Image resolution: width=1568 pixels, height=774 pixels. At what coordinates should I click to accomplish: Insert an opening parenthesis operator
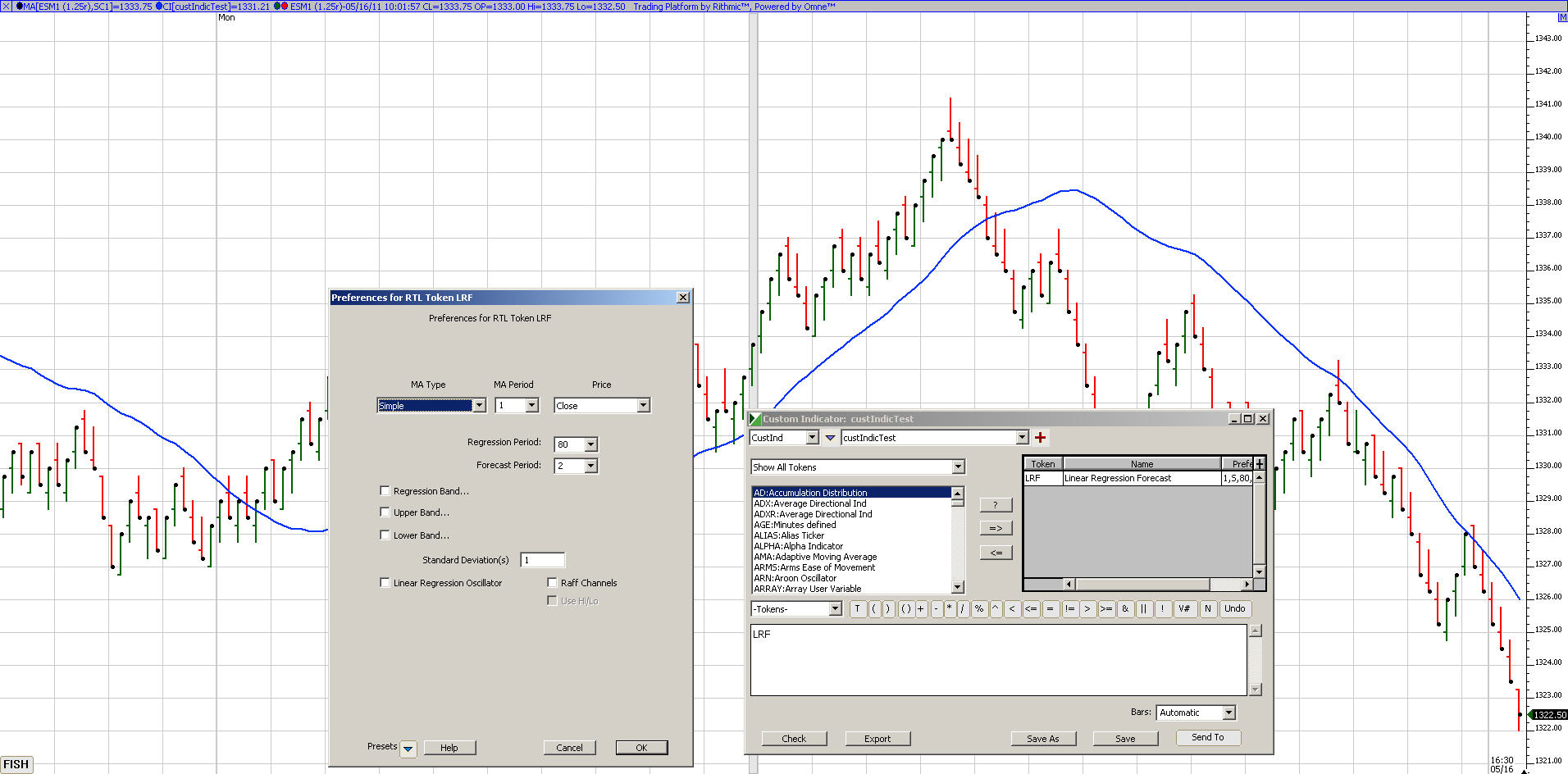point(873,608)
